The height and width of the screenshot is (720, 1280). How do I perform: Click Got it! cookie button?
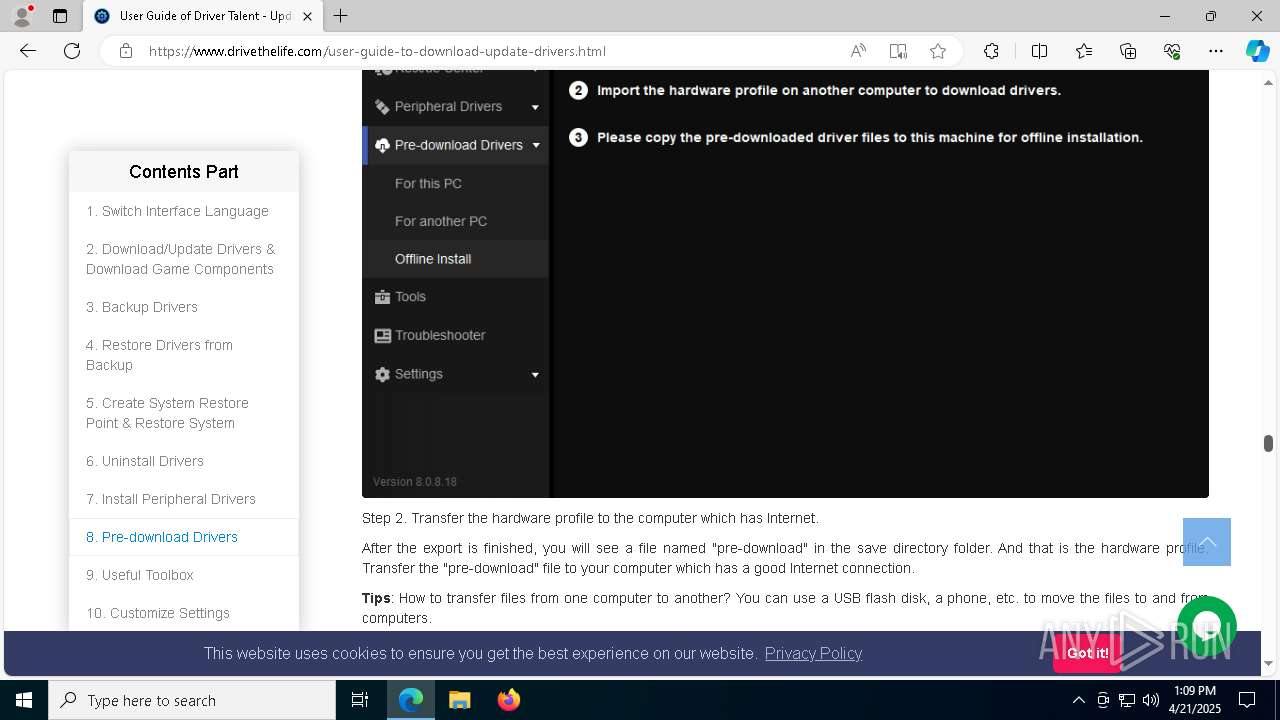point(1087,653)
